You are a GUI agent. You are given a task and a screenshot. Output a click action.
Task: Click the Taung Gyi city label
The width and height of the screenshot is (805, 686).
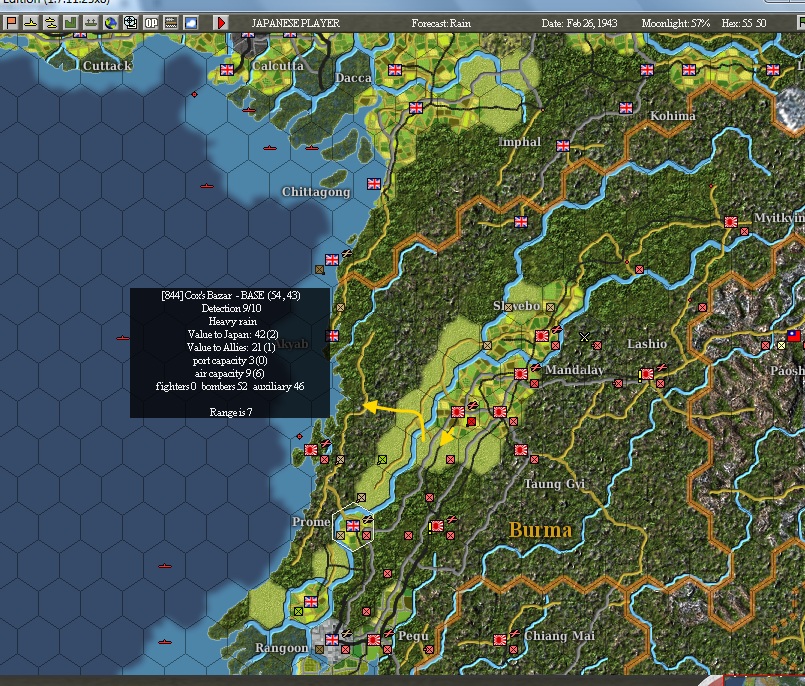tap(554, 484)
